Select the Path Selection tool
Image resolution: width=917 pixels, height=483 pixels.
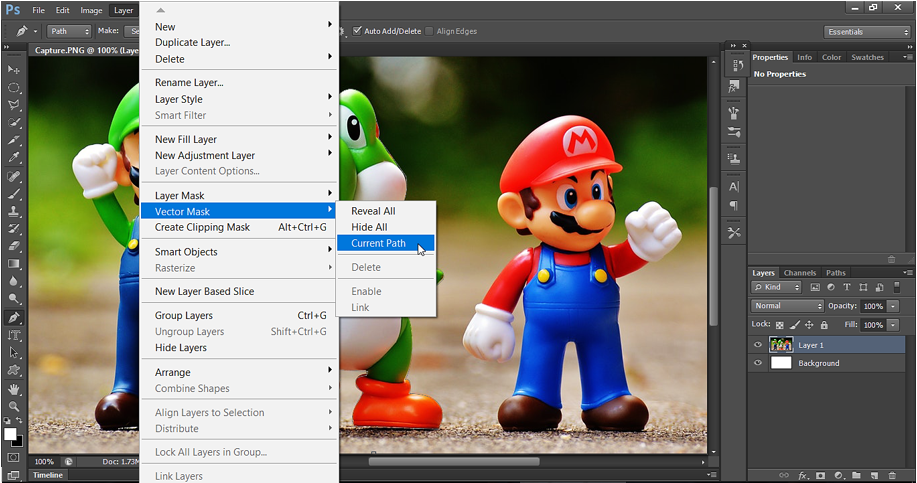coord(13,353)
